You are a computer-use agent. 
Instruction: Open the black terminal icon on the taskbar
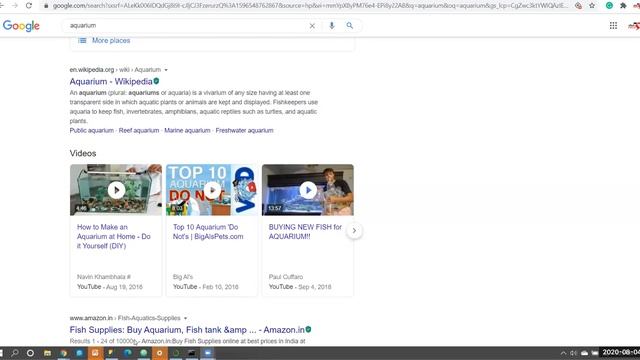click(191, 353)
